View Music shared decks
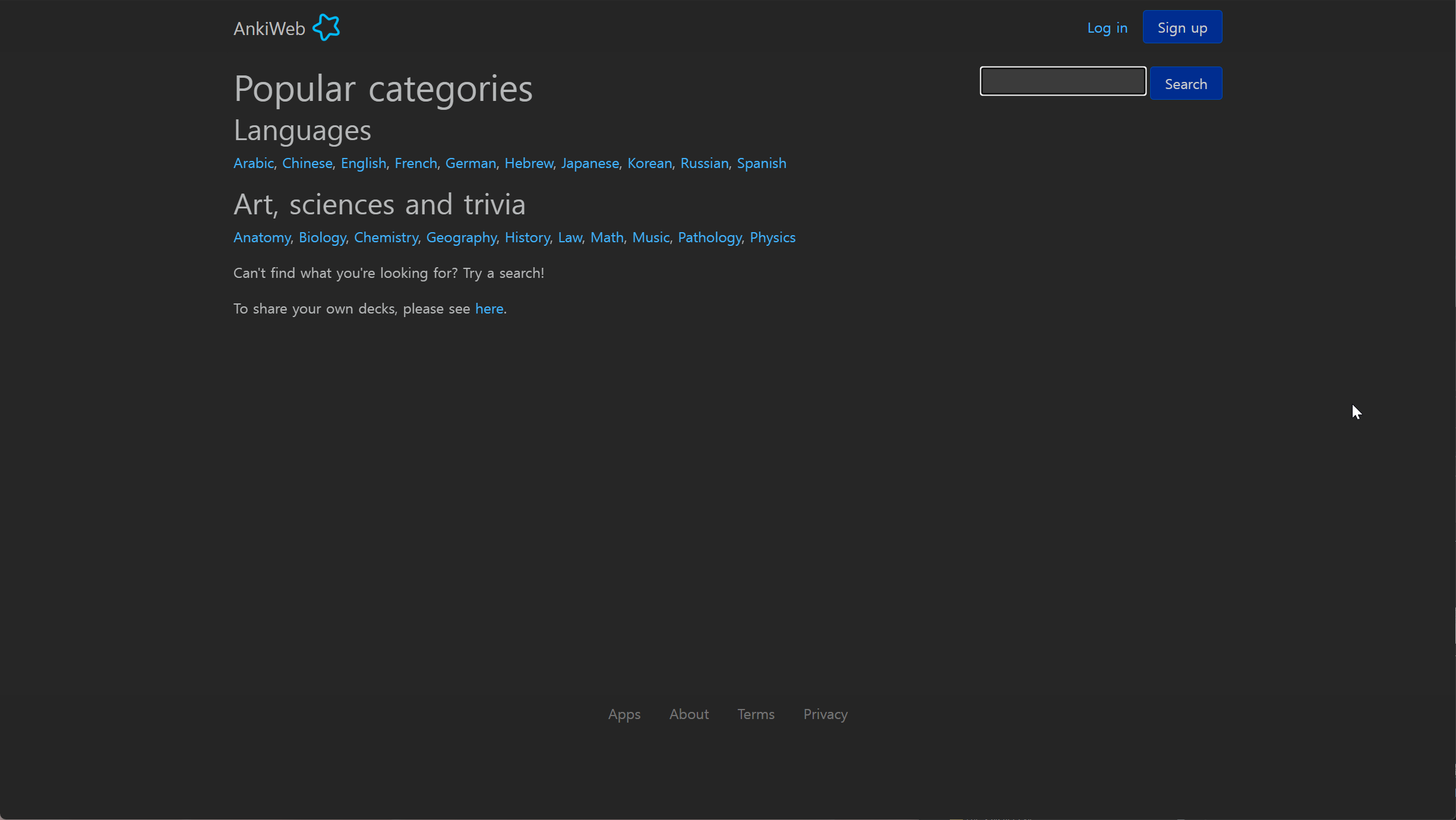 (x=650, y=238)
